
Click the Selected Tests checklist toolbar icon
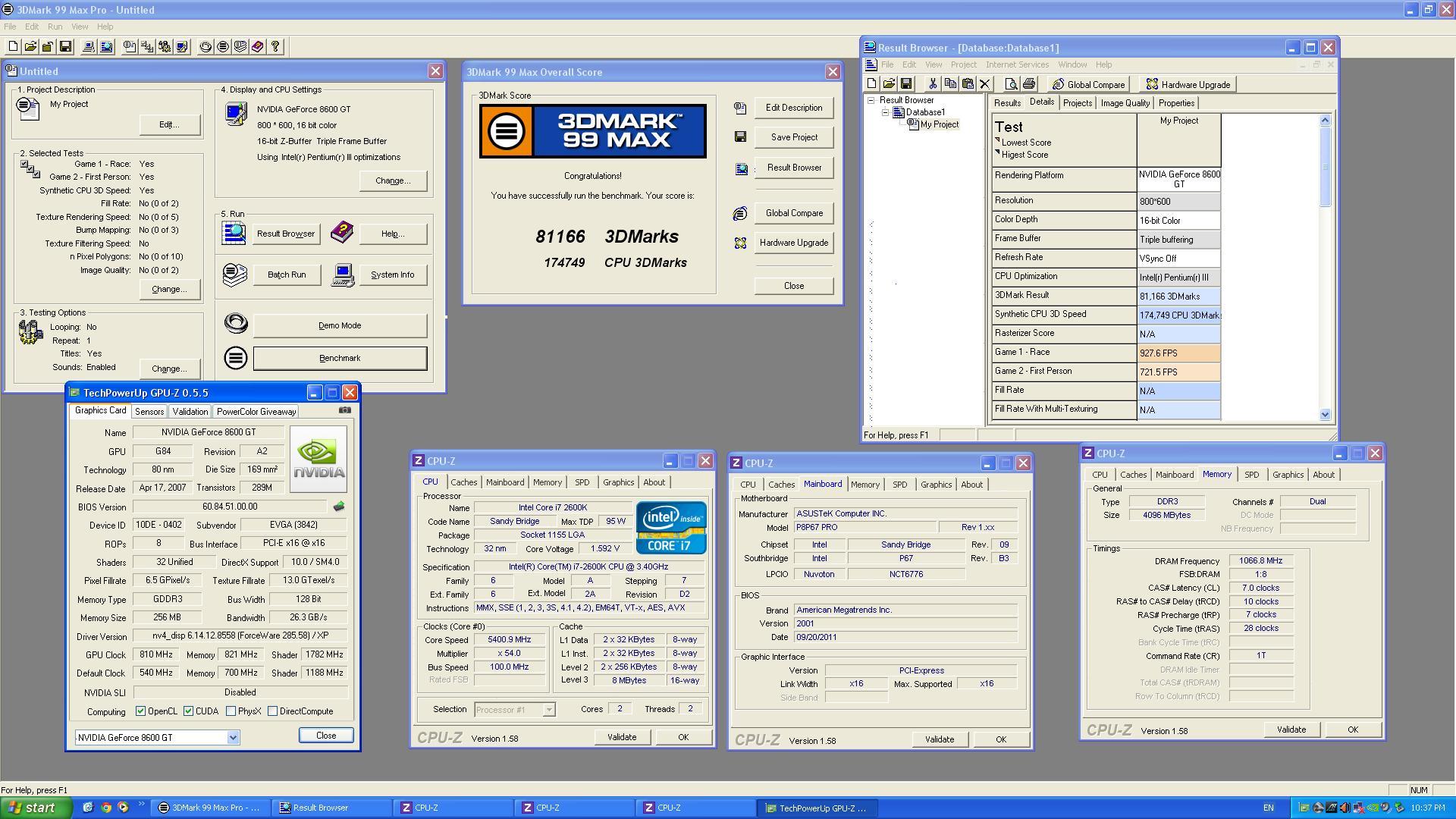tap(147, 46)
